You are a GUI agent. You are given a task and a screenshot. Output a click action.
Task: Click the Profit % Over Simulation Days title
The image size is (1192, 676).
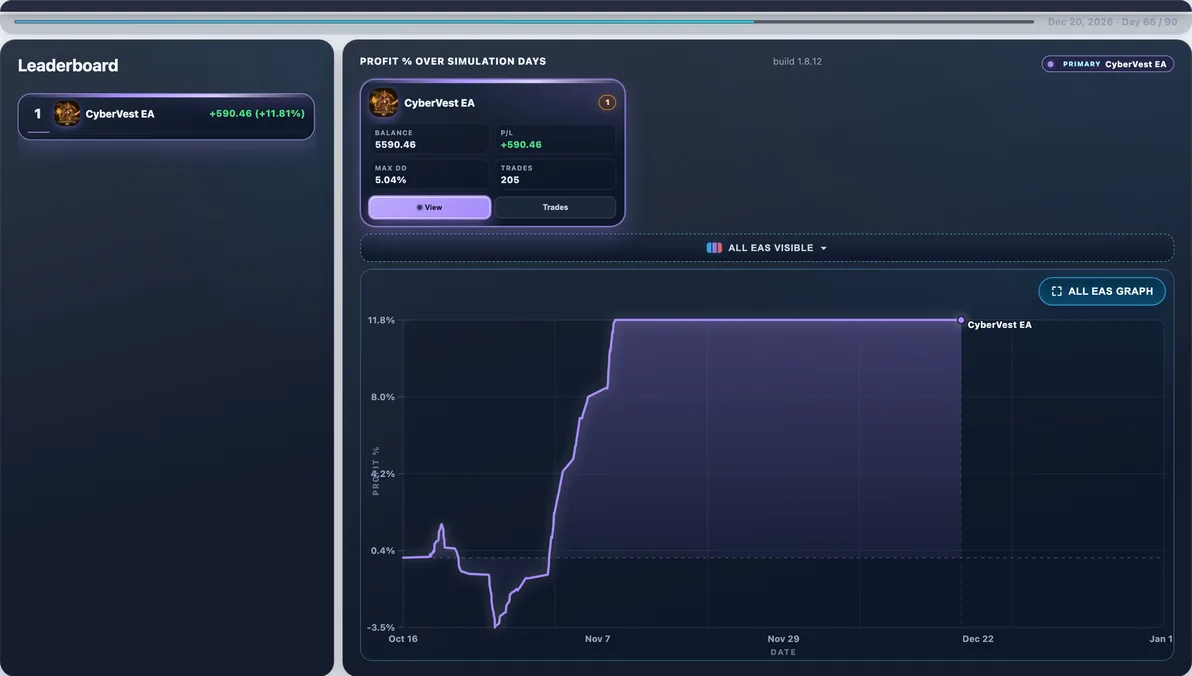(x=452, y=62)
